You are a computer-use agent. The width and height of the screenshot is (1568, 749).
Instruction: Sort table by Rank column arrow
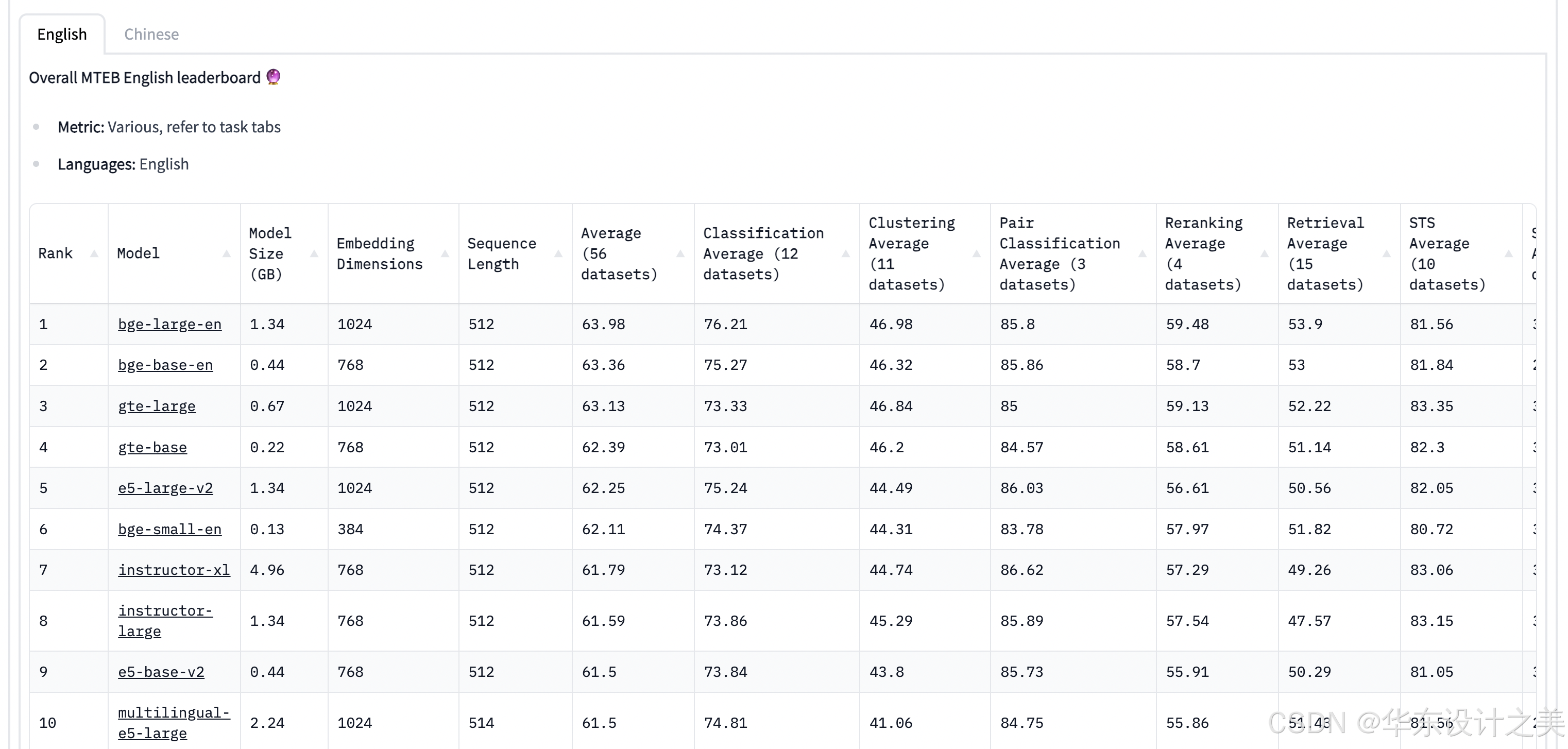pyautogui.click(x=94, y=253)
